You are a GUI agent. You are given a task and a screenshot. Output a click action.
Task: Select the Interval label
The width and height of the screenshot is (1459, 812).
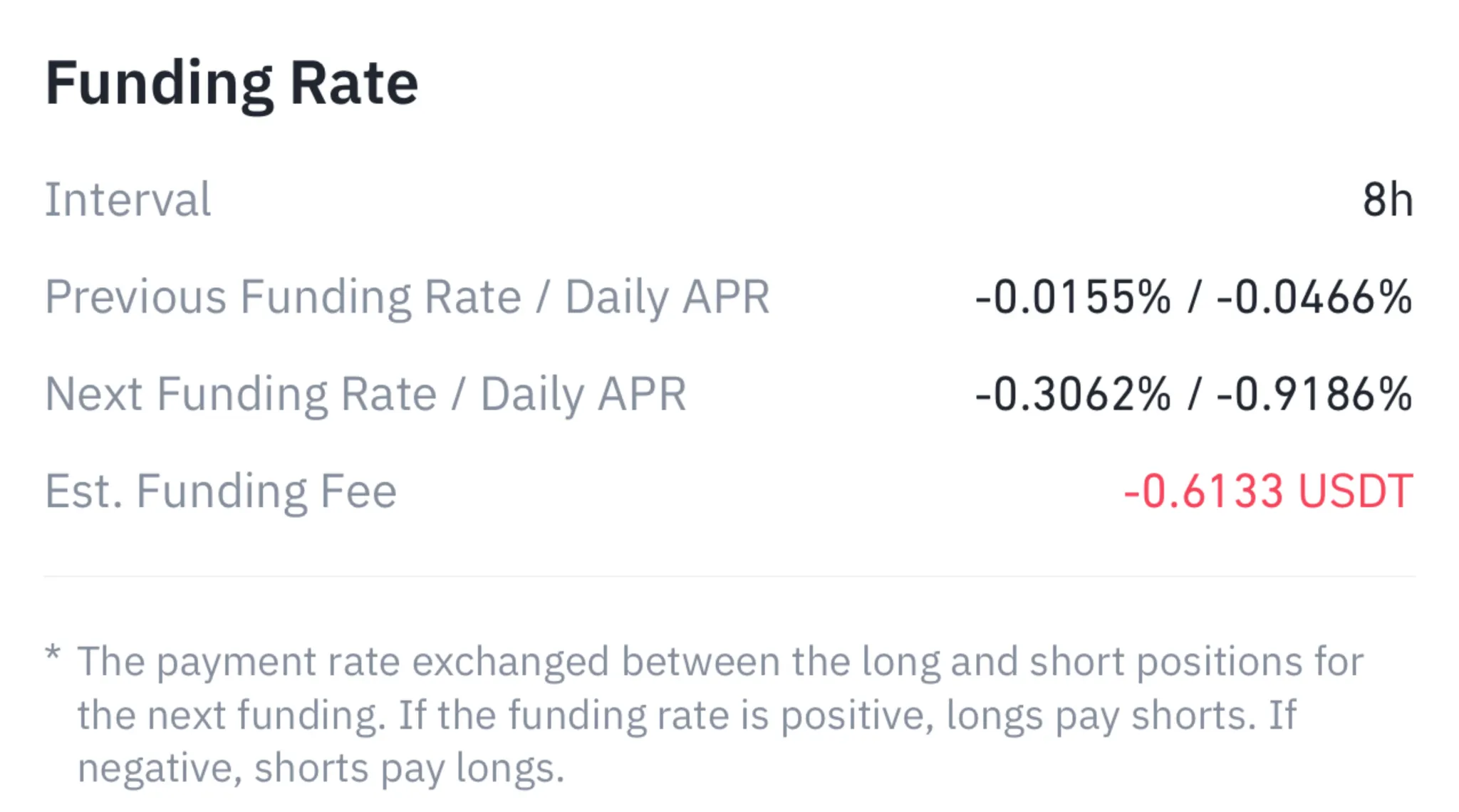pos(128,199)
